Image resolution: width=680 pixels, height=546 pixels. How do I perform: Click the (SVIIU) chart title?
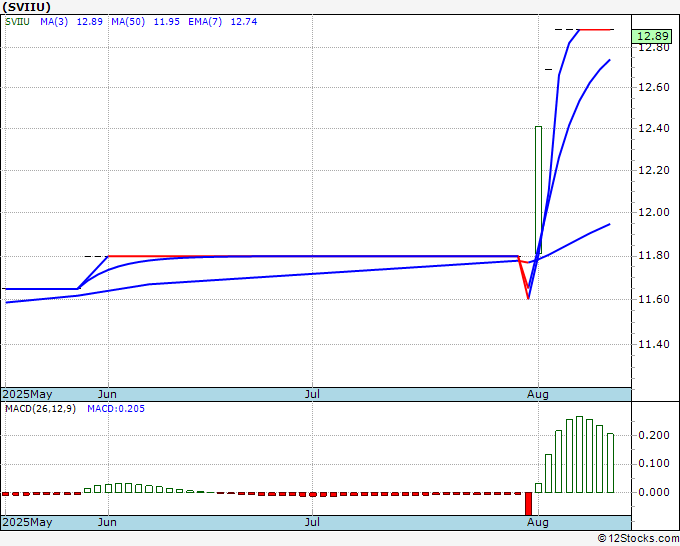26,7
